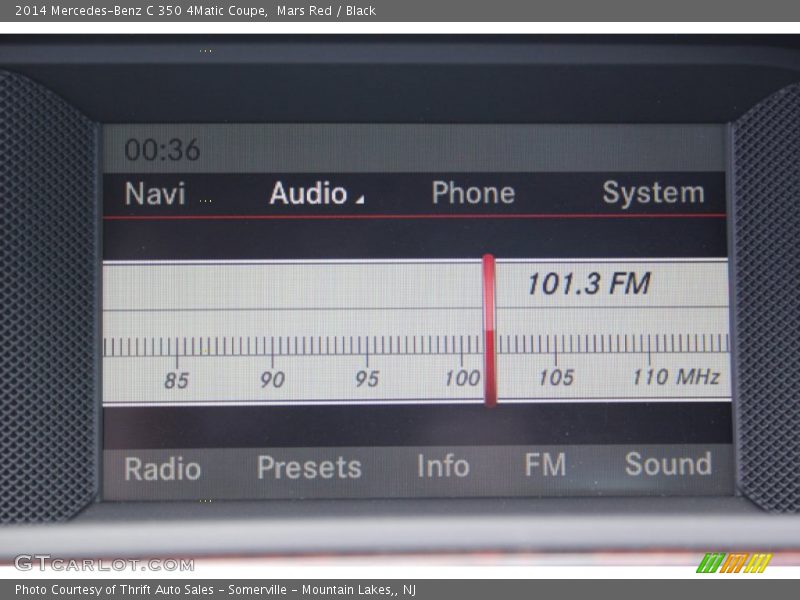
Task: Expand the Audio dropdown triangle
Action: 360,199
